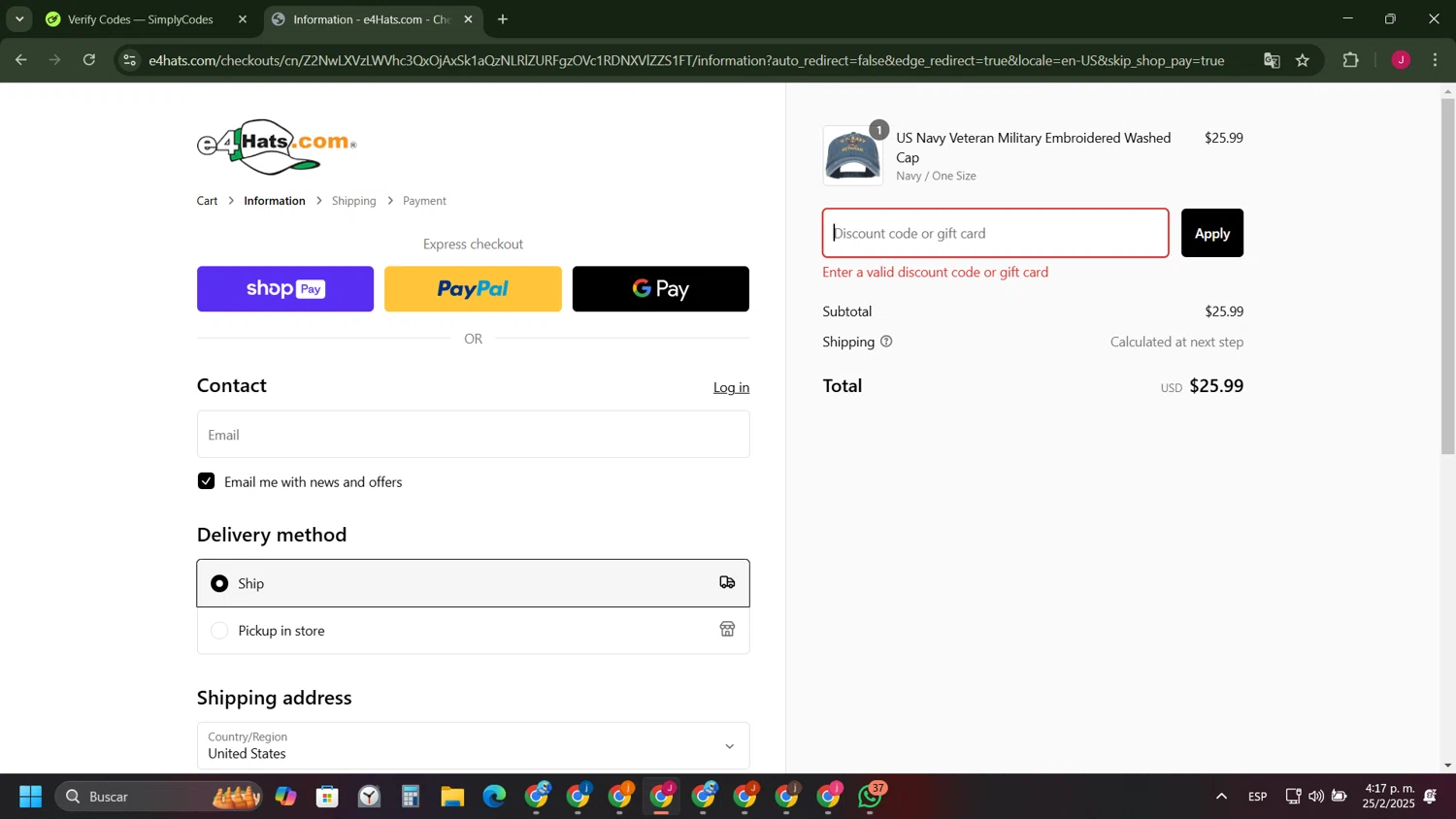Open the Calculator app from taskbar
This screenshot has height=819, width=1456.
click(x=411, y=797)
